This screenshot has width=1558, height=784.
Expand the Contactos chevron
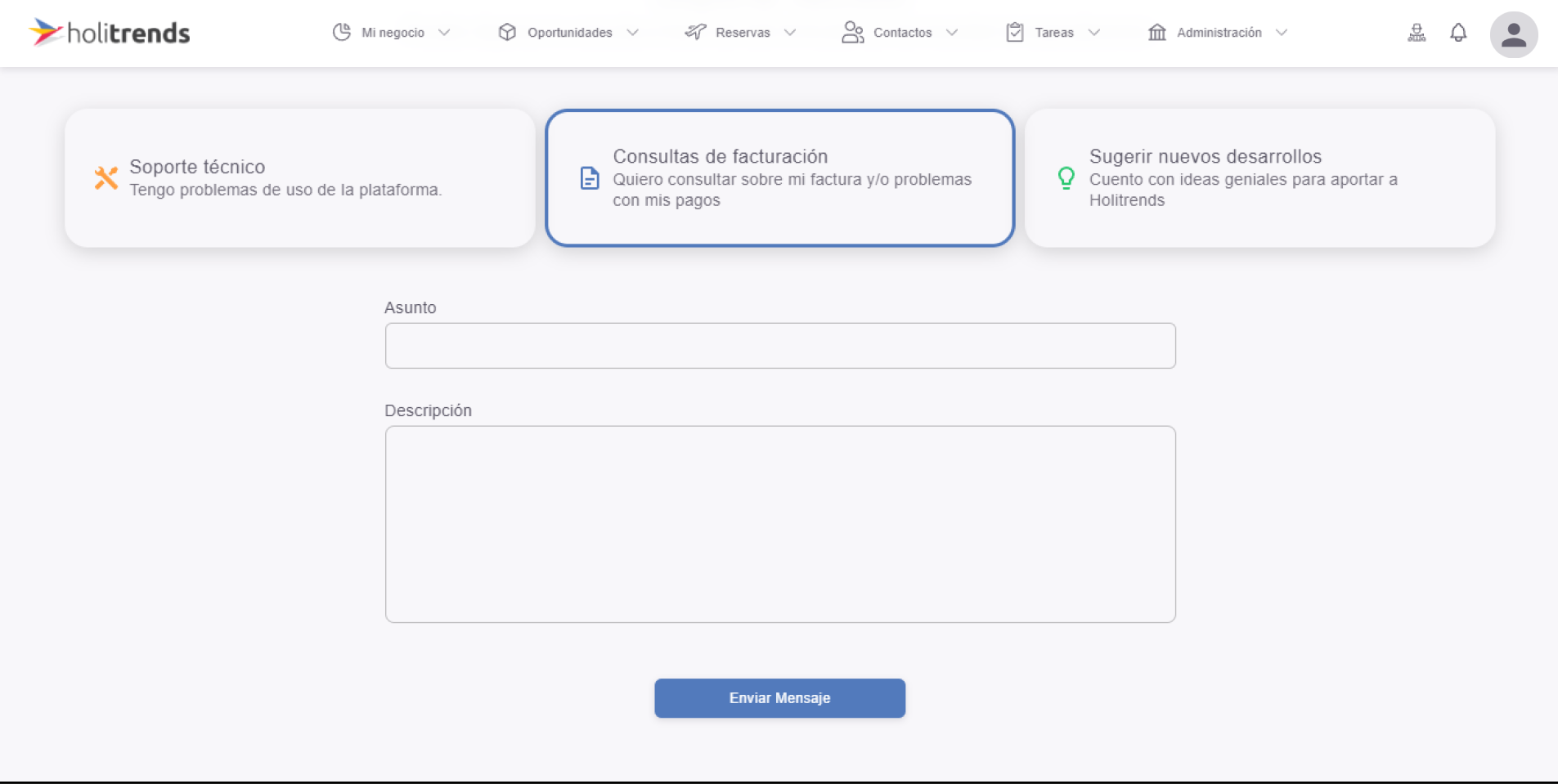click(952, 33)
